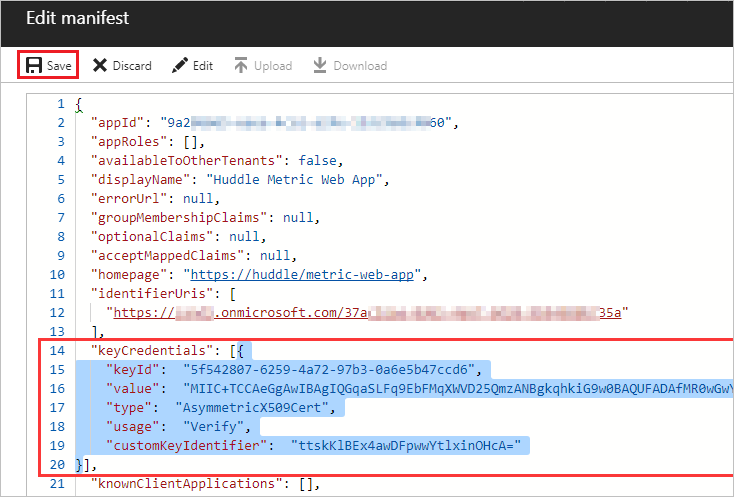Screen dimensions: 734x497
Task: Click line number 14 in the gutter
Action: click(57, 351)
